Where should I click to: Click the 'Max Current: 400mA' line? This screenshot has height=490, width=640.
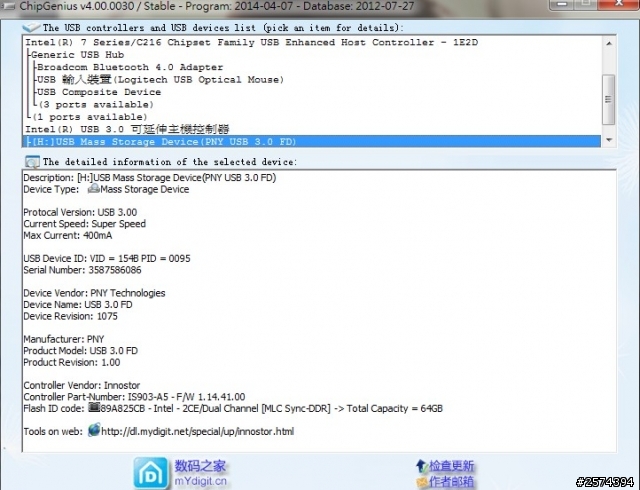[68, 235]
